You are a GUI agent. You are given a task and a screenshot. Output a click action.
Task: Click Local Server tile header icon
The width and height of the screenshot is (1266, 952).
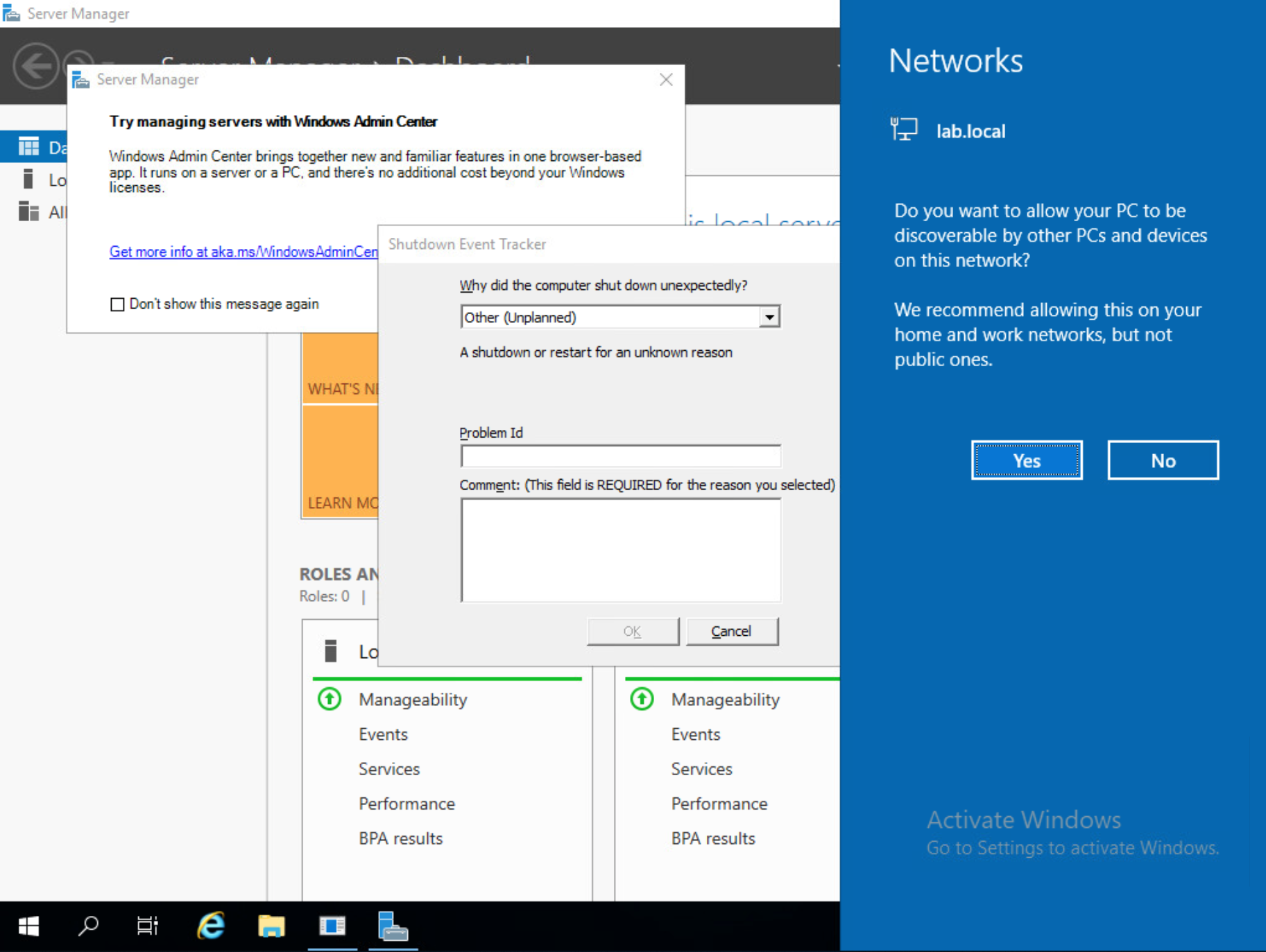pos(331,651)
